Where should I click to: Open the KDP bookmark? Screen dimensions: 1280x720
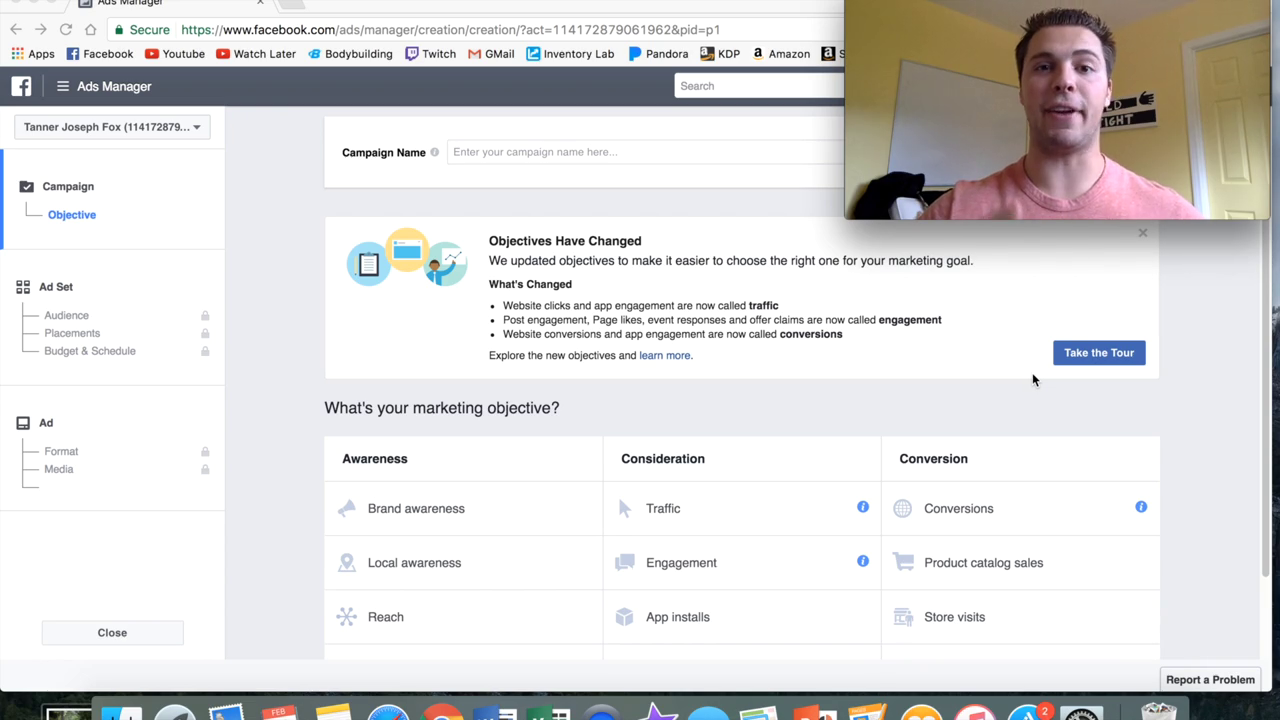click(x=720, y=54)
